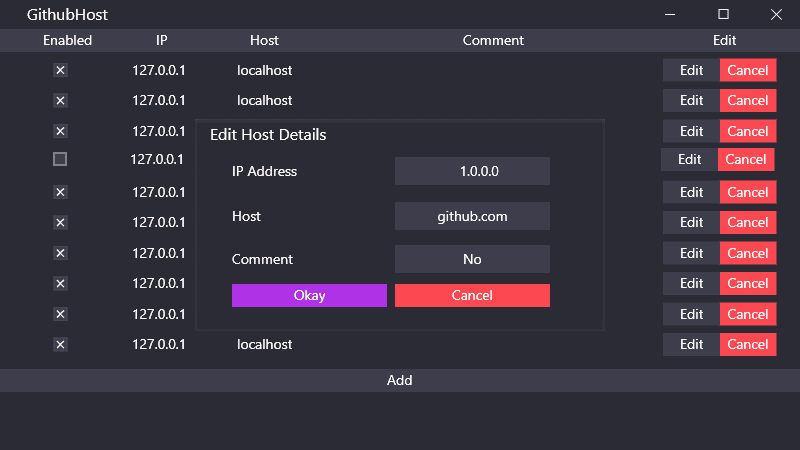Cancel the Edit Host Details dialog
Screen dimensions: 800x450
pos(472,295)
